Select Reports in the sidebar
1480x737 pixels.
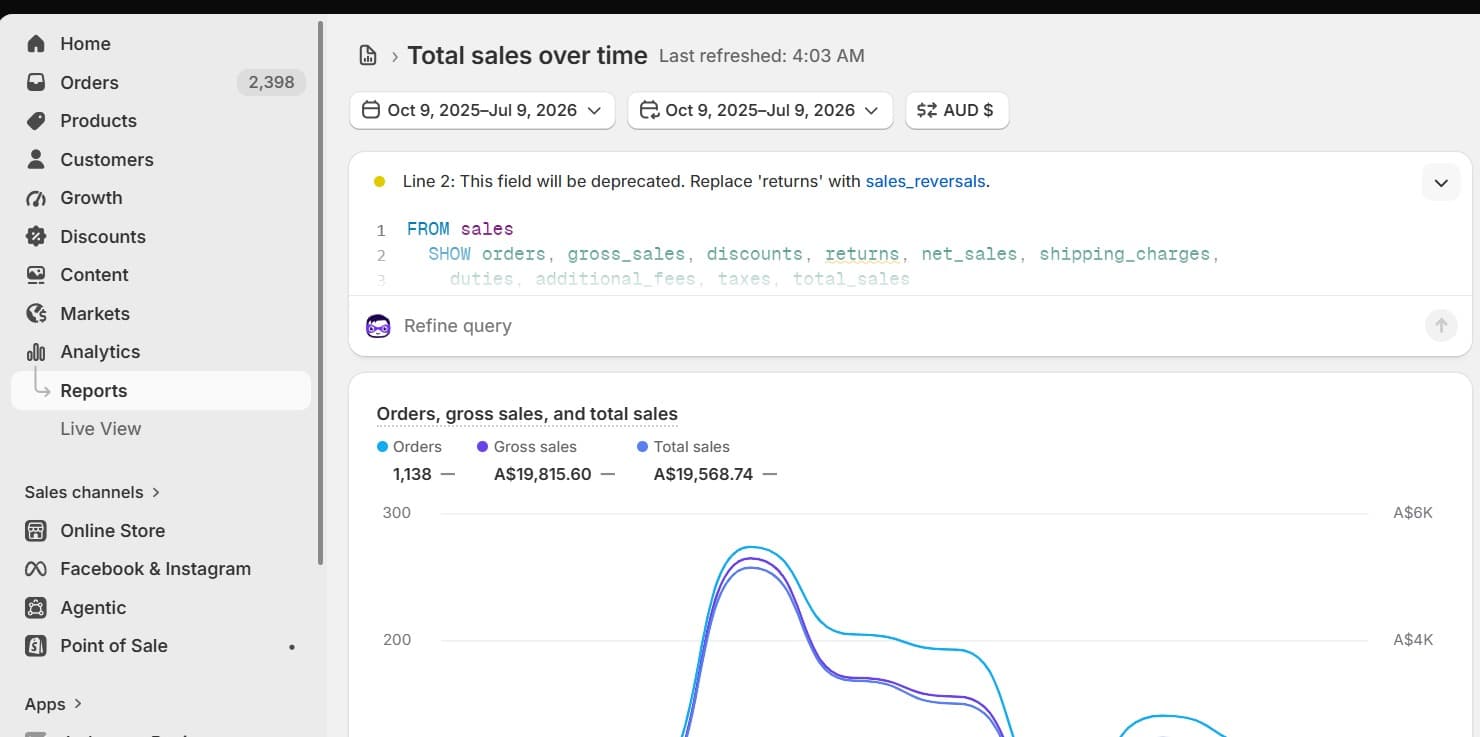pyautogui.click(x=161, y=391)
